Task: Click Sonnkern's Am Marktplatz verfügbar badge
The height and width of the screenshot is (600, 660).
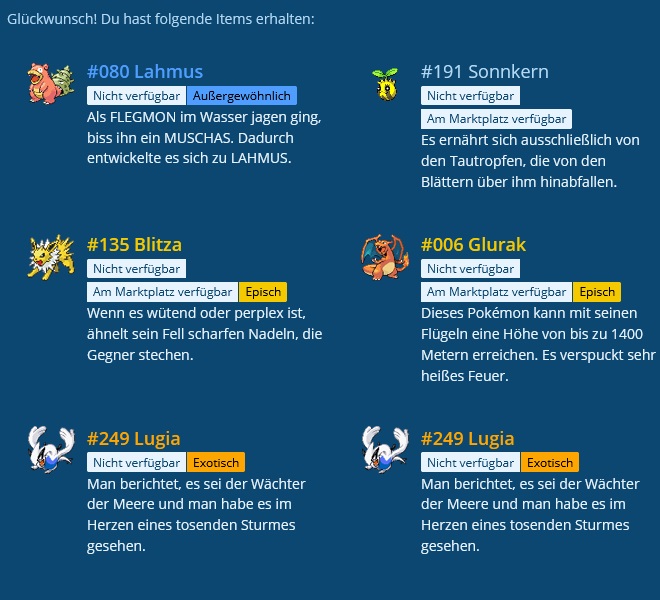Action: [496, 119]
